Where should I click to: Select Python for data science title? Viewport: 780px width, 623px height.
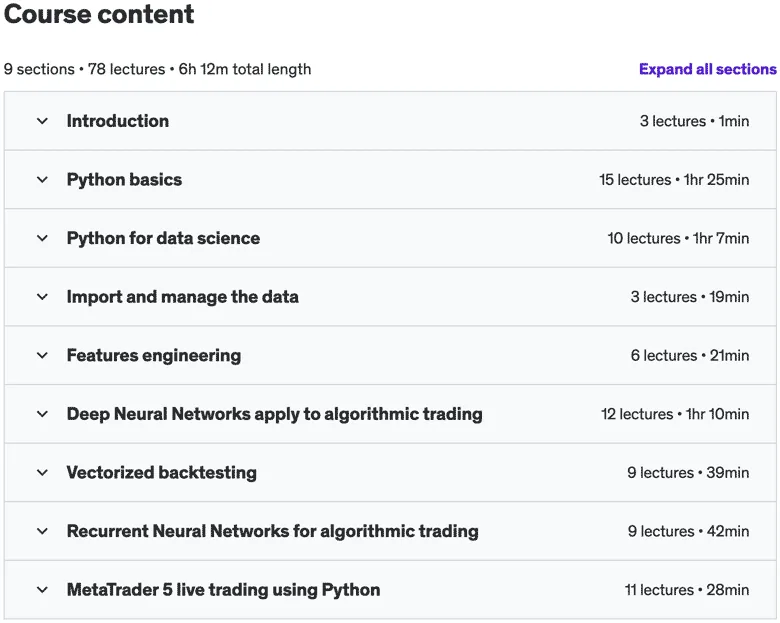pyautogui.click(x=163, y=238)
